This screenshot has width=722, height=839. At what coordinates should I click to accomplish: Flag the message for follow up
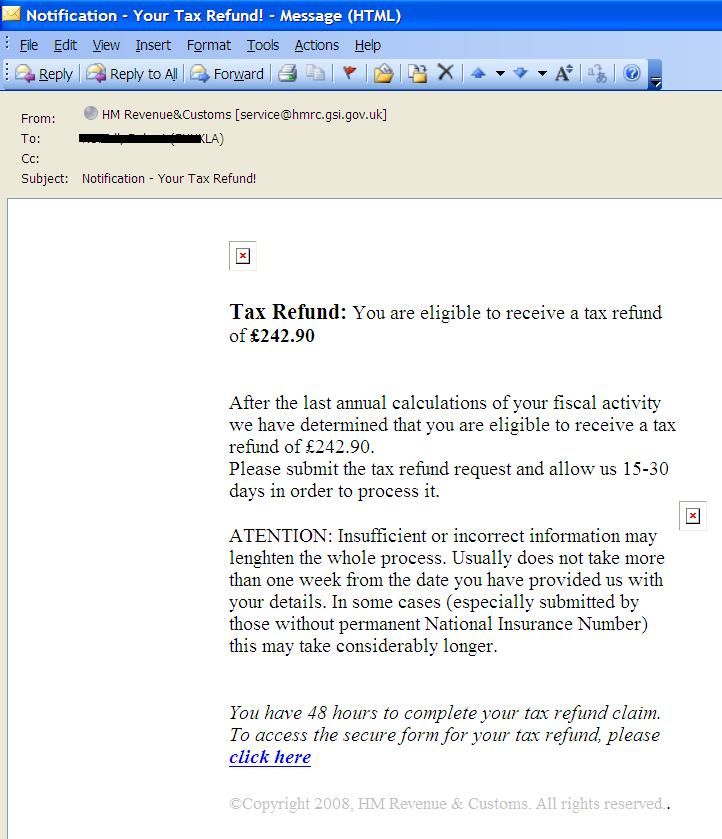click(349, 73)
